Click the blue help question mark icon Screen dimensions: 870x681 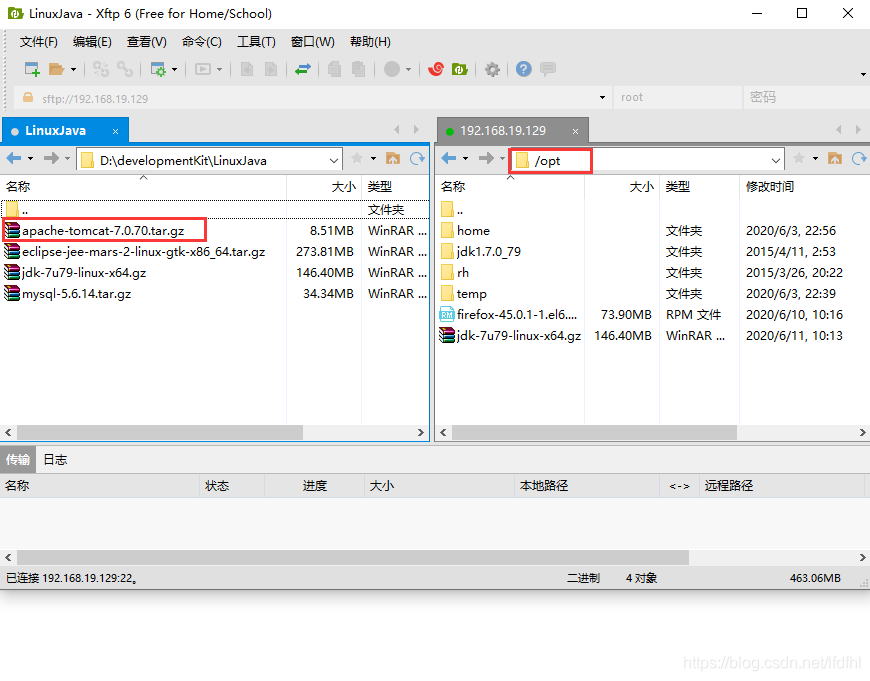pos(524,69)
